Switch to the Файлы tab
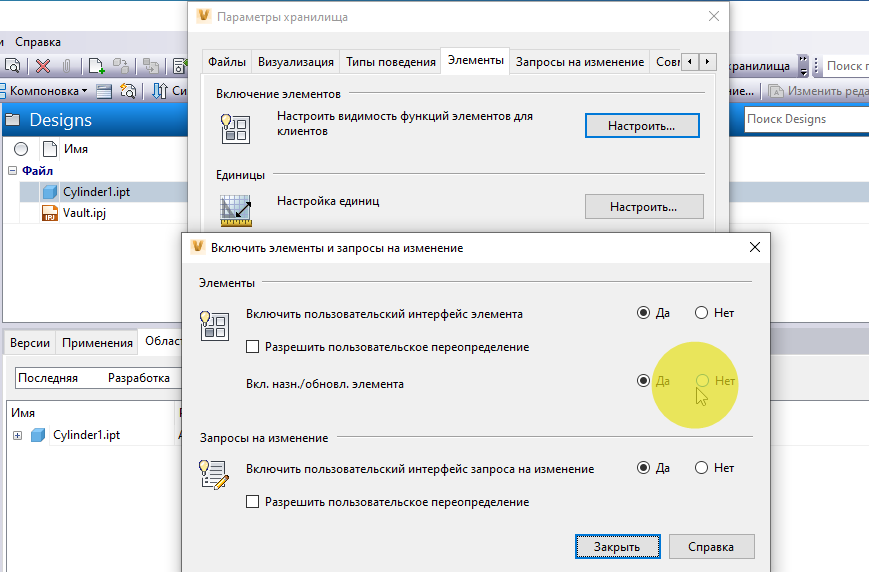Viewport: 869px width, 572px height. (227, 62)
